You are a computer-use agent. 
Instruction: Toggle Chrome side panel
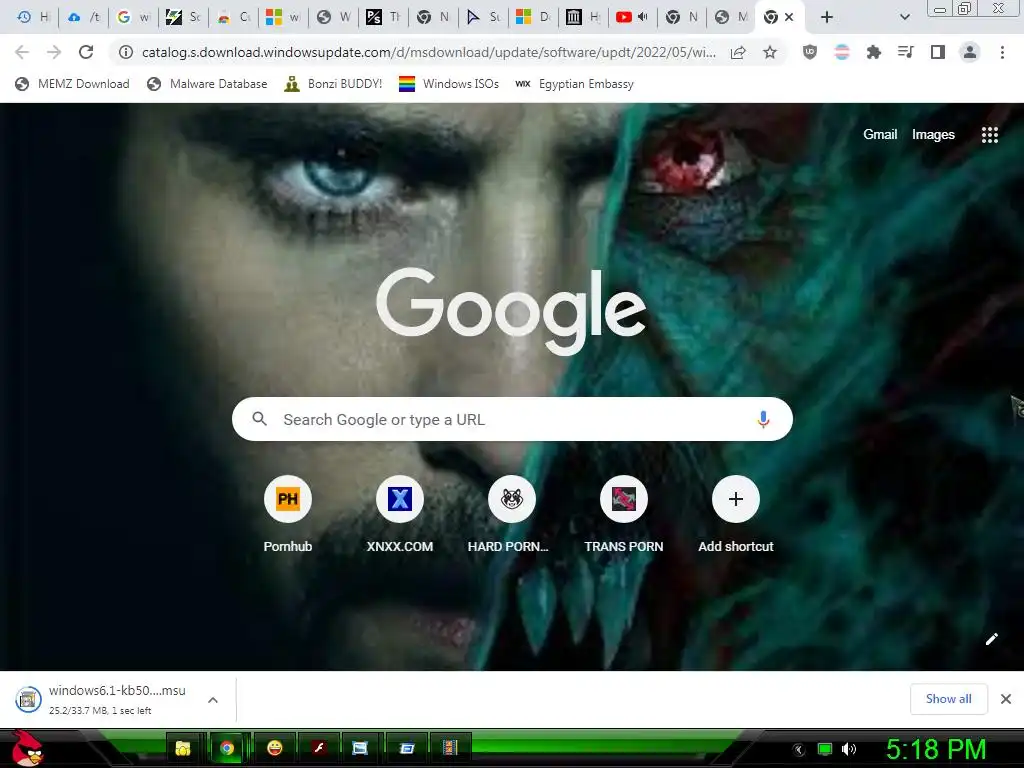tap(938, 52)
